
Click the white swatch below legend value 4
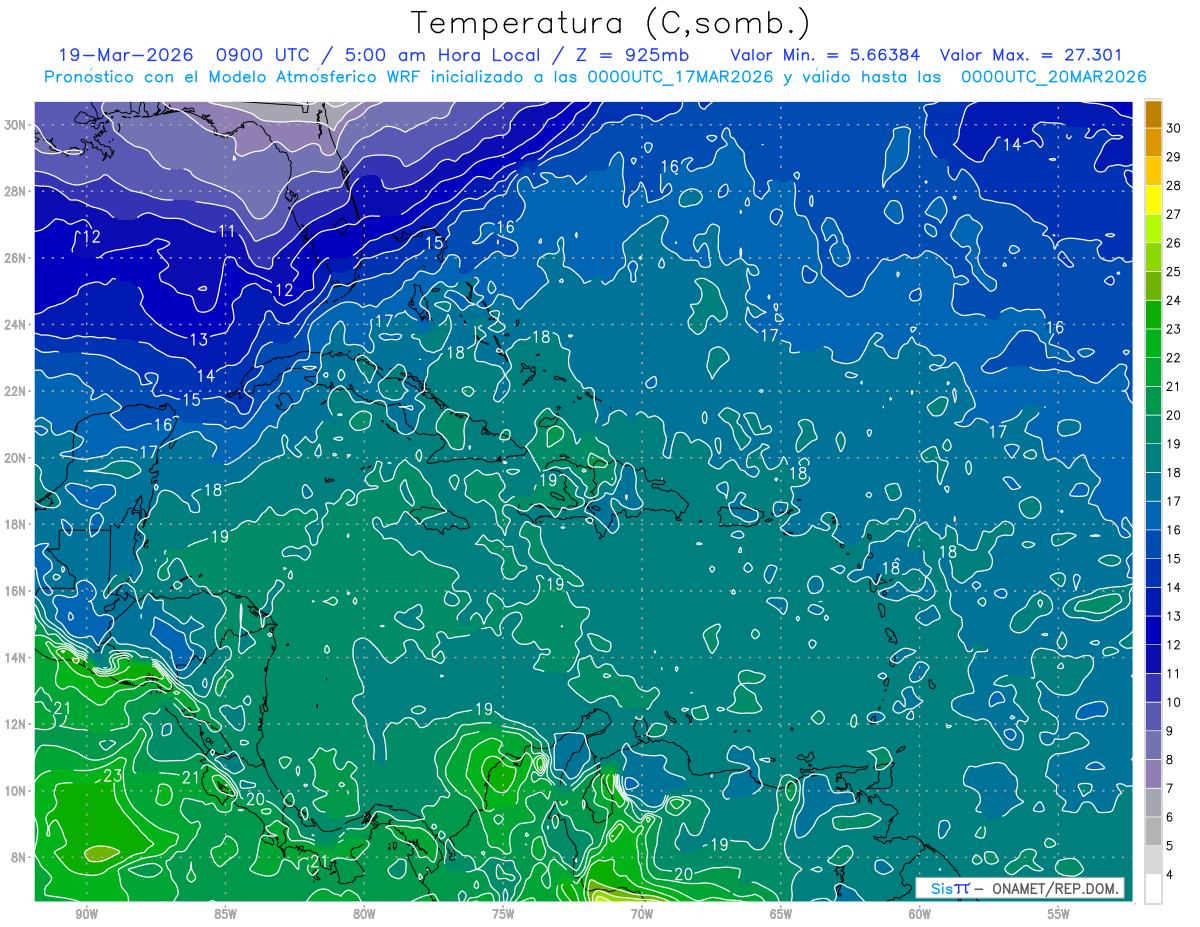point(1153,889)
